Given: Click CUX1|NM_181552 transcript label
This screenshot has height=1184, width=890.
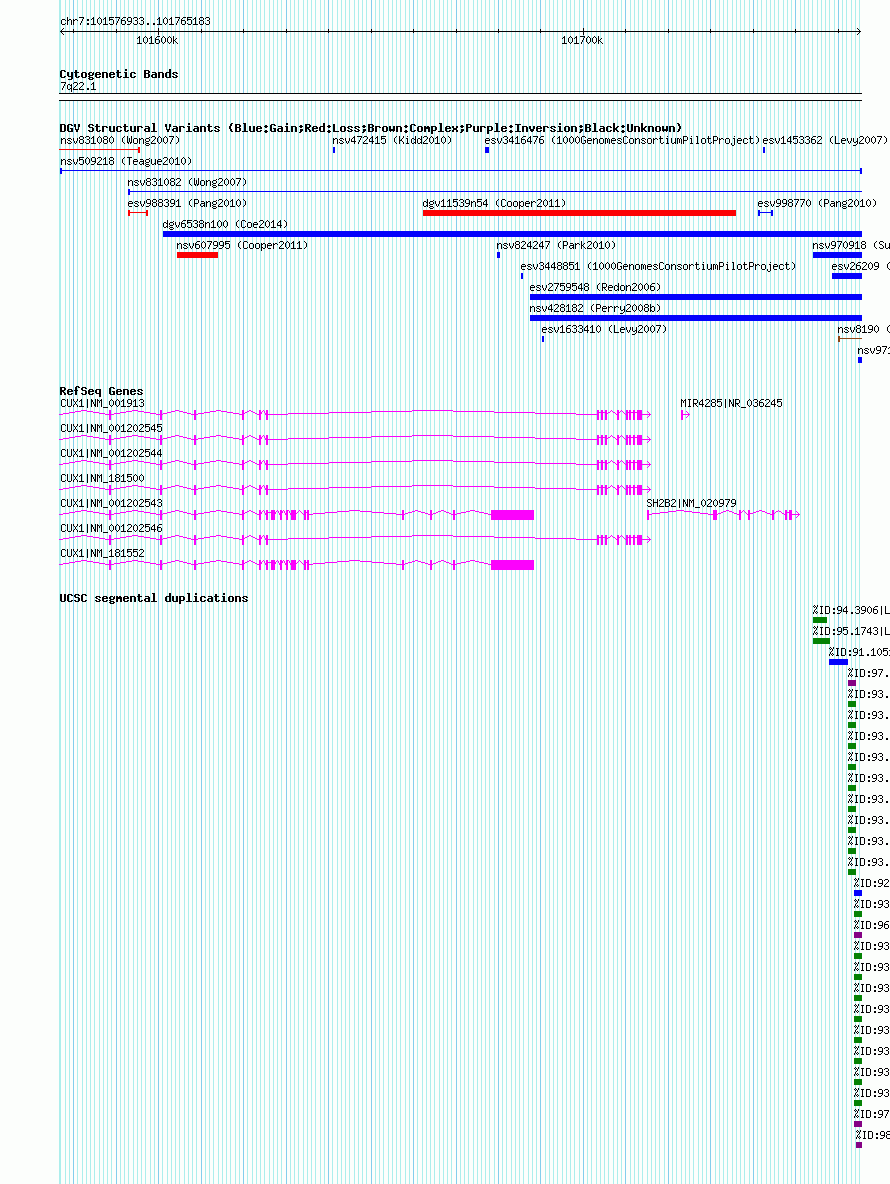Looking at the screenshot, I should point(103,553).
